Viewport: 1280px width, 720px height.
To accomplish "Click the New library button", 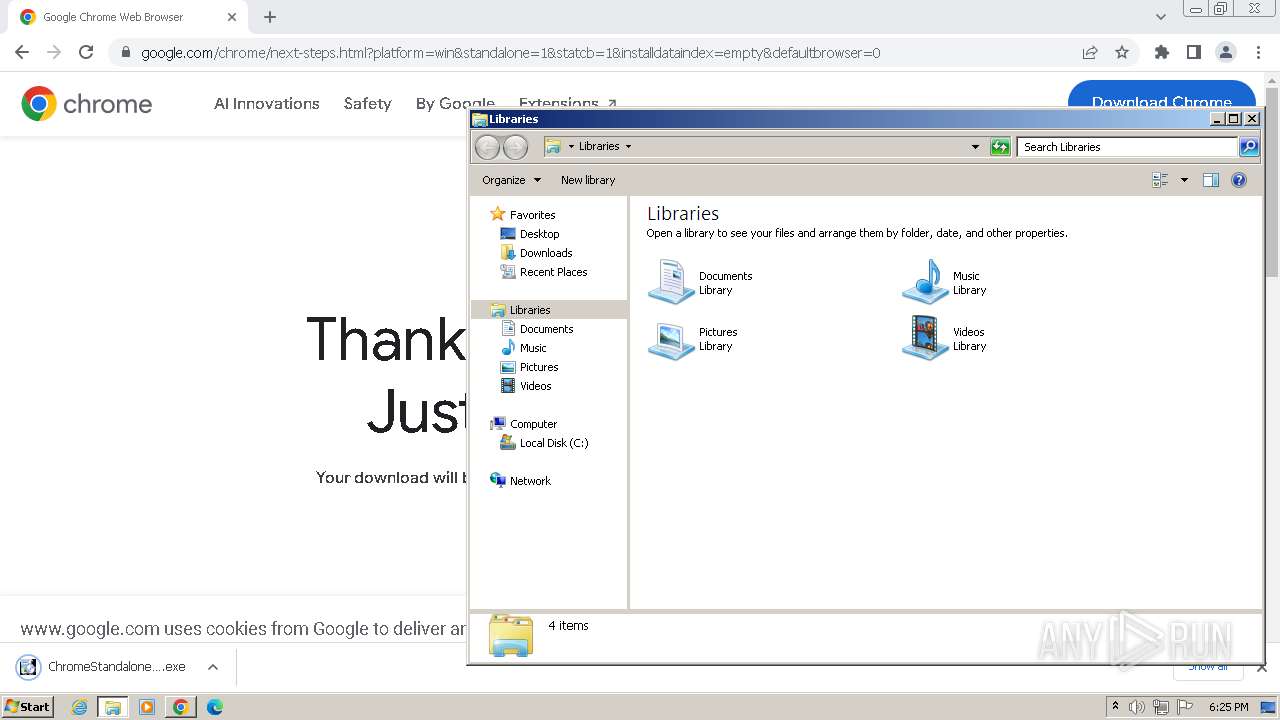I will [588, 180].
